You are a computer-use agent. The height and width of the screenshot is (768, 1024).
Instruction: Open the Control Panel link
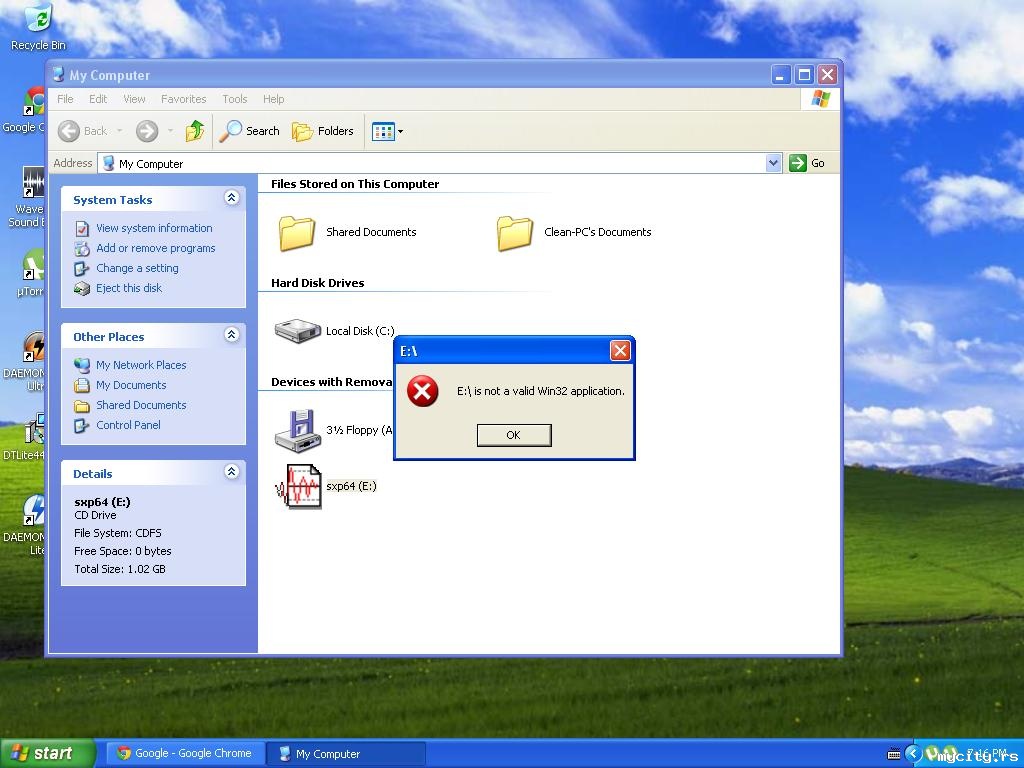click(x=128, y=425)
